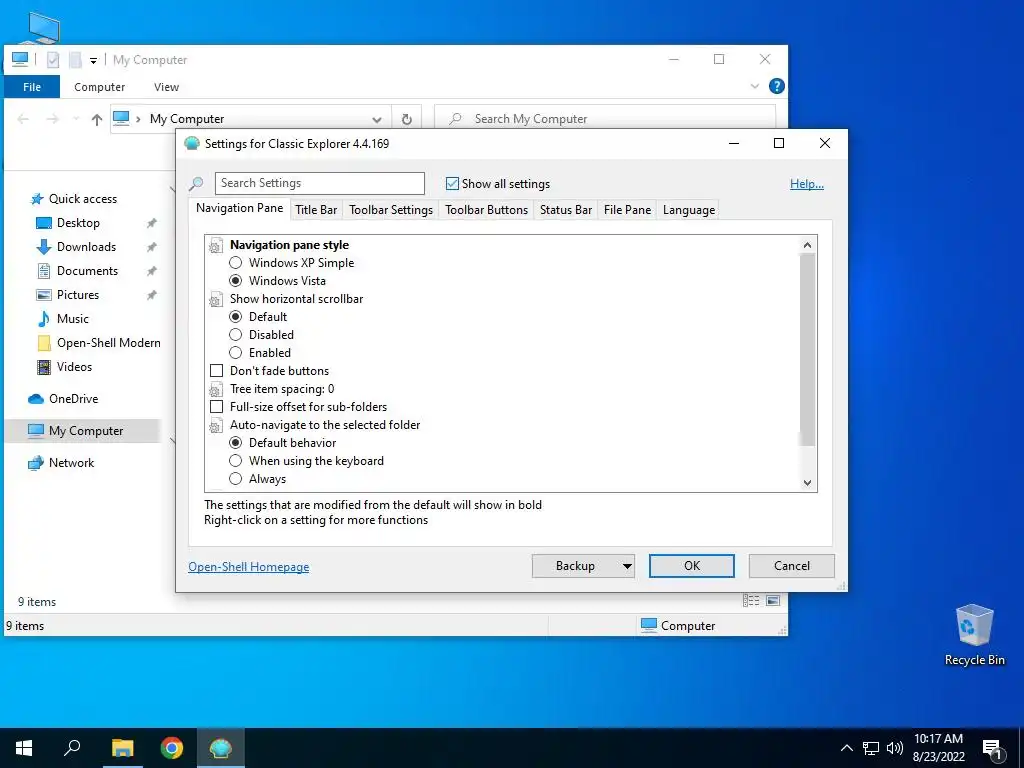Open the recent locations dropdown arrow
The image size is (1024, 768).
(x=76, y=119)
